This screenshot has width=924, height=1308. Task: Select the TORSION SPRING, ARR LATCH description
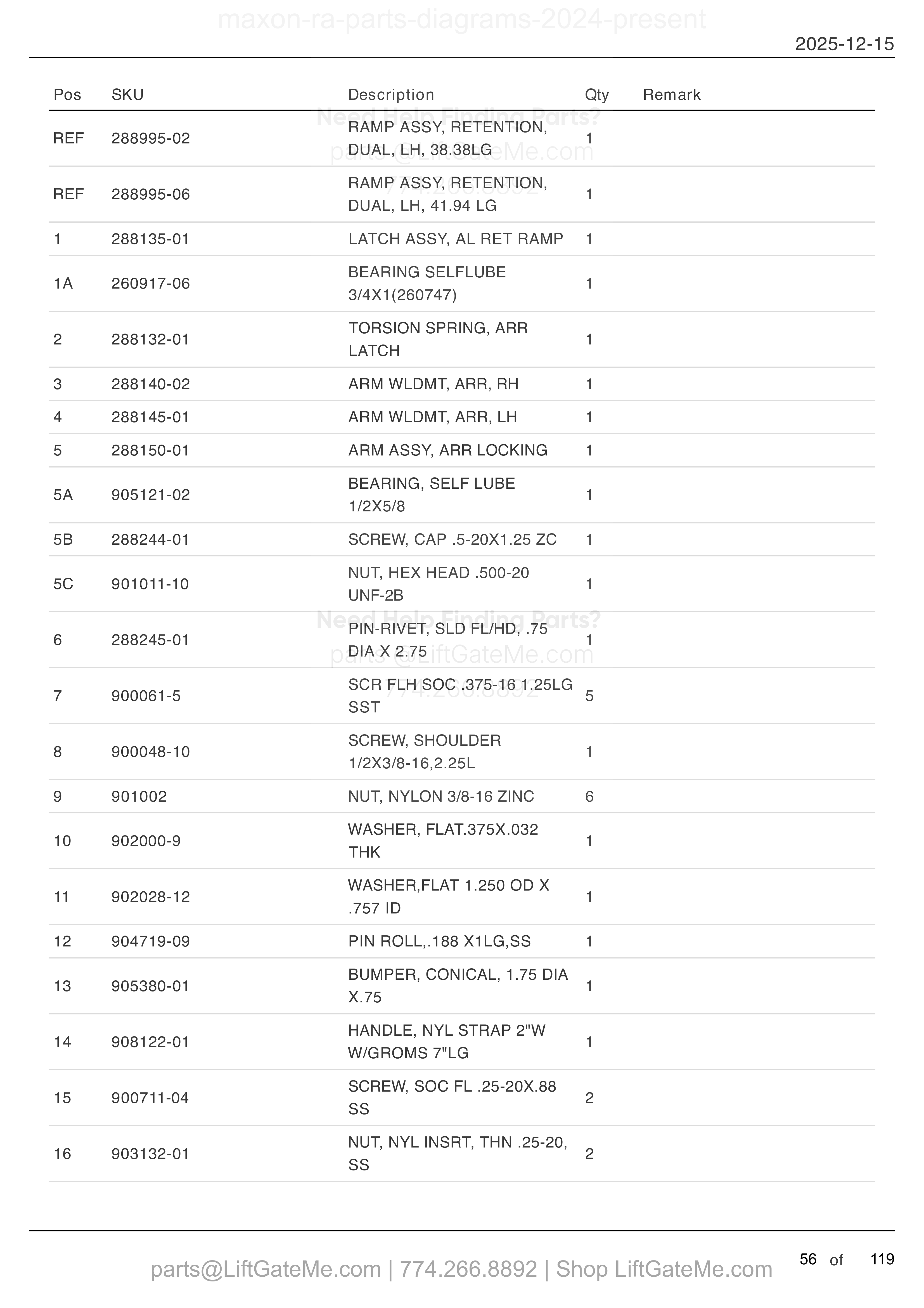(x=438, y=339)
